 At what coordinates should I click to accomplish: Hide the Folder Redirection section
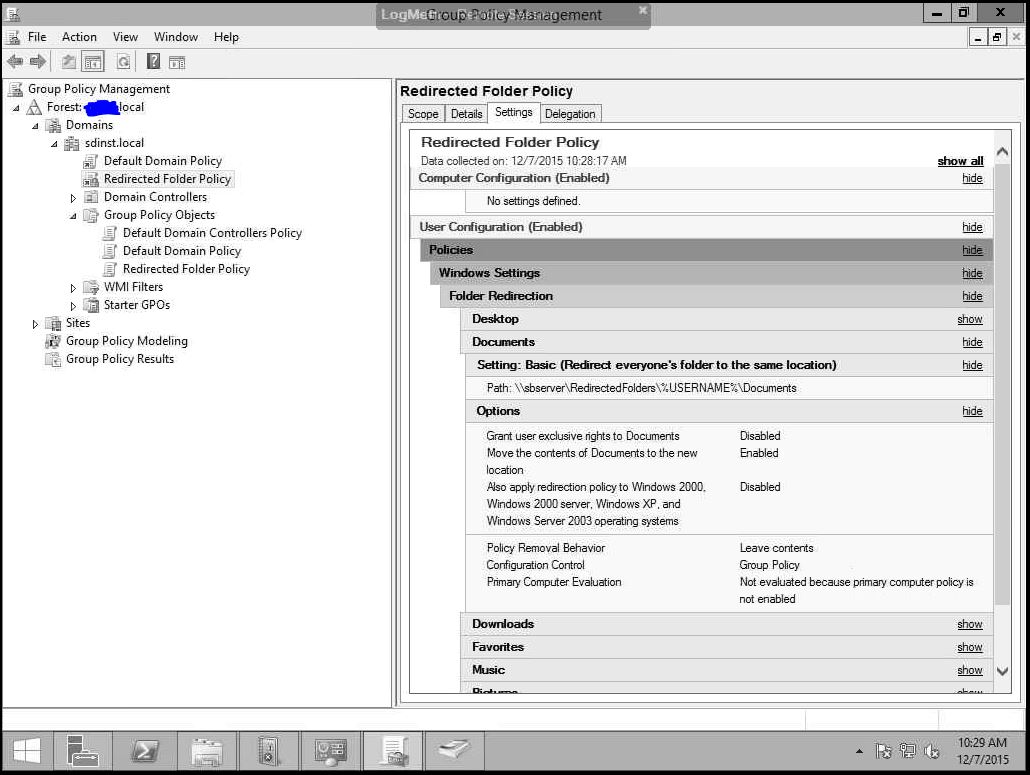tap(971, 296)
